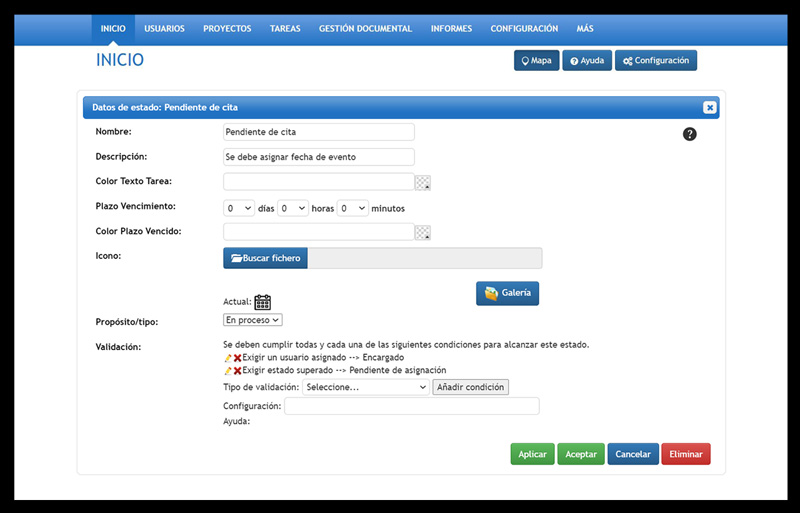800x513 pixels.
Task: Open the Tipo de validación select list
Action: point(365,387)
